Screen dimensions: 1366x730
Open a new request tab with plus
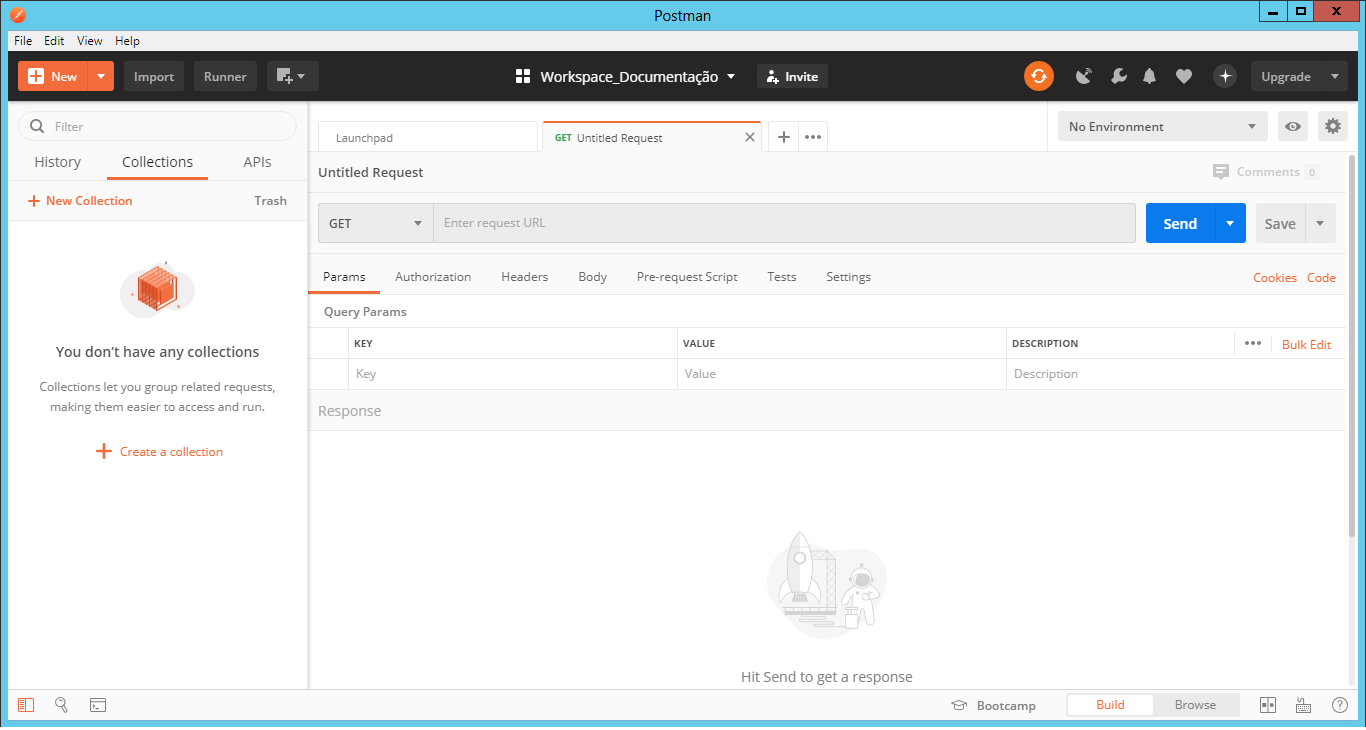click(x=784, y=137)
